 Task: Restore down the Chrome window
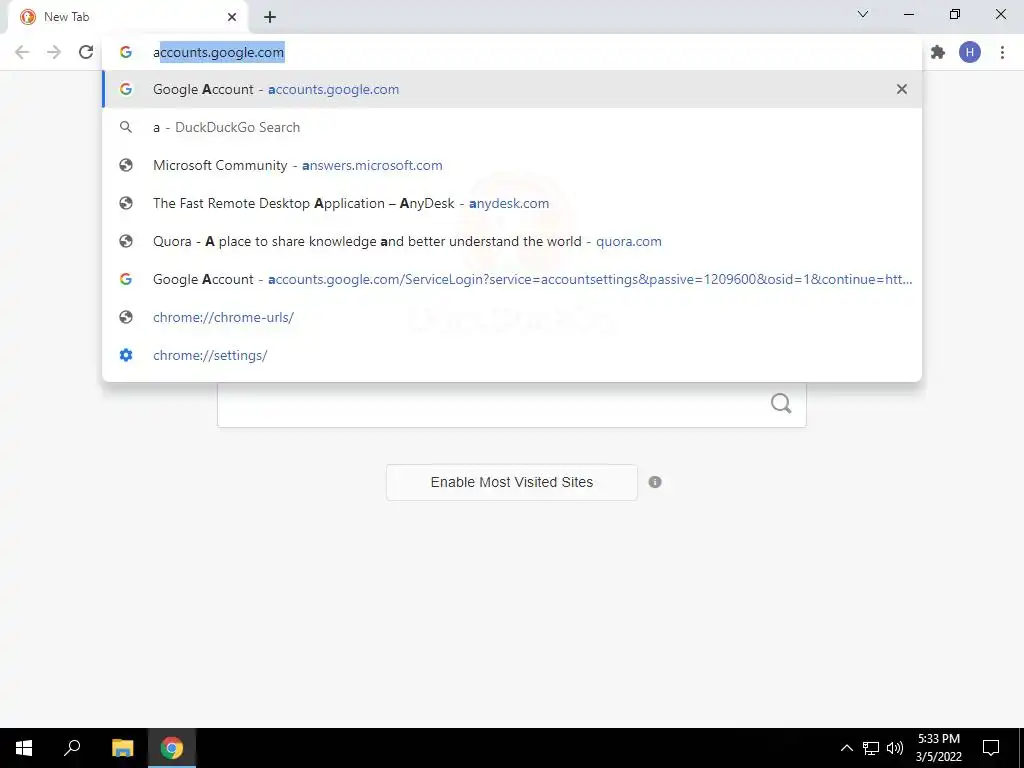955,14
